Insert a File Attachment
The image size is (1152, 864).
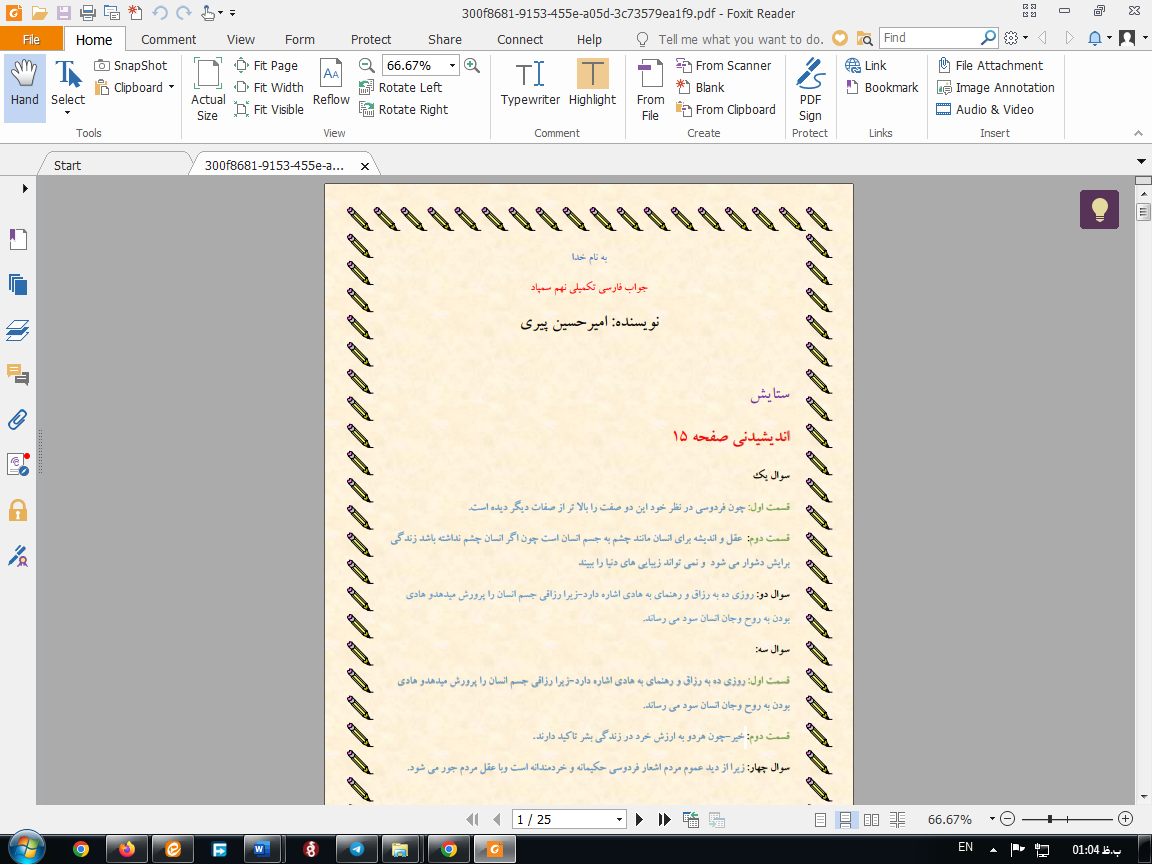[989, 65]
